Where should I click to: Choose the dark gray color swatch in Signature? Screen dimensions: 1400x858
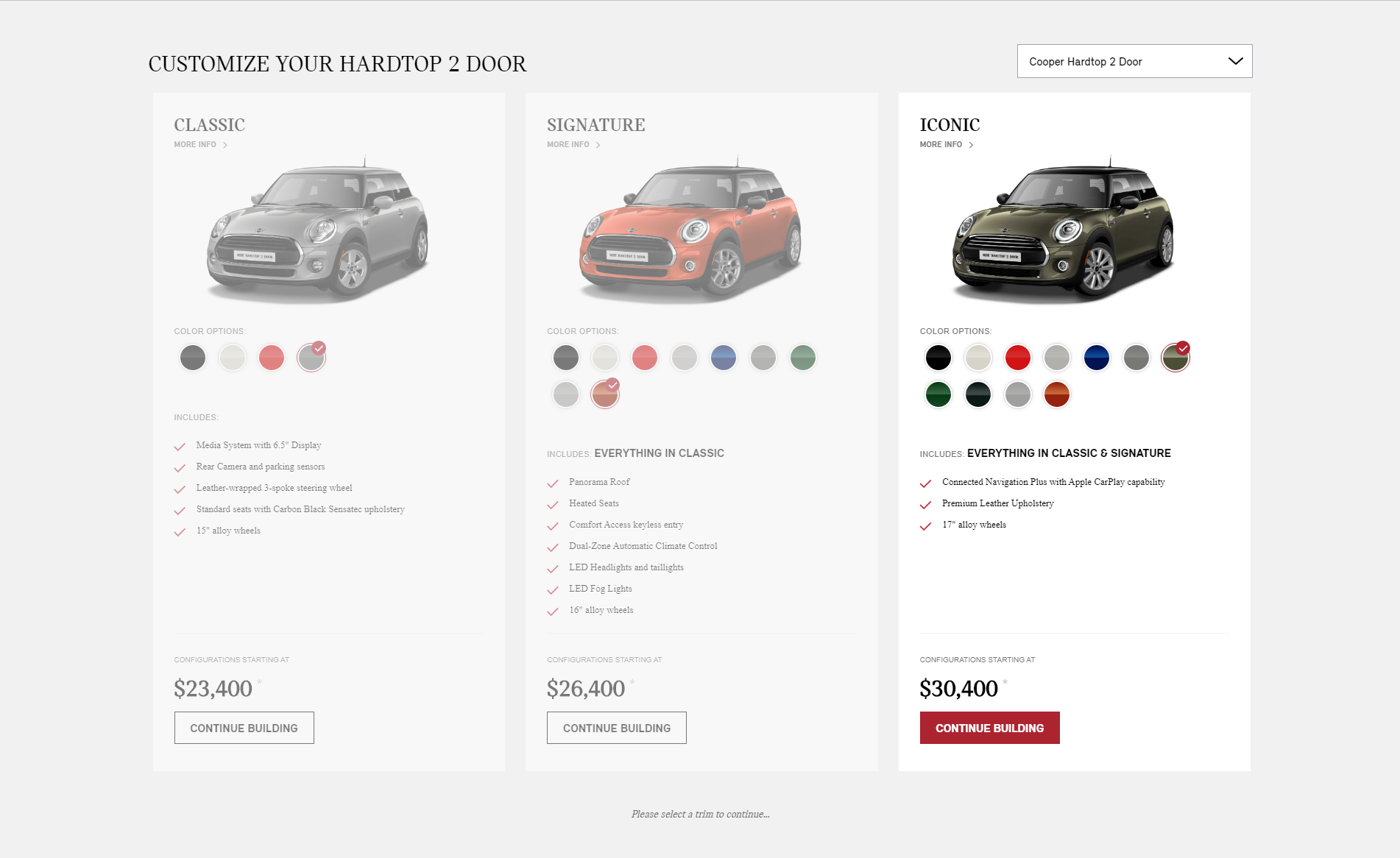(566, 358)
